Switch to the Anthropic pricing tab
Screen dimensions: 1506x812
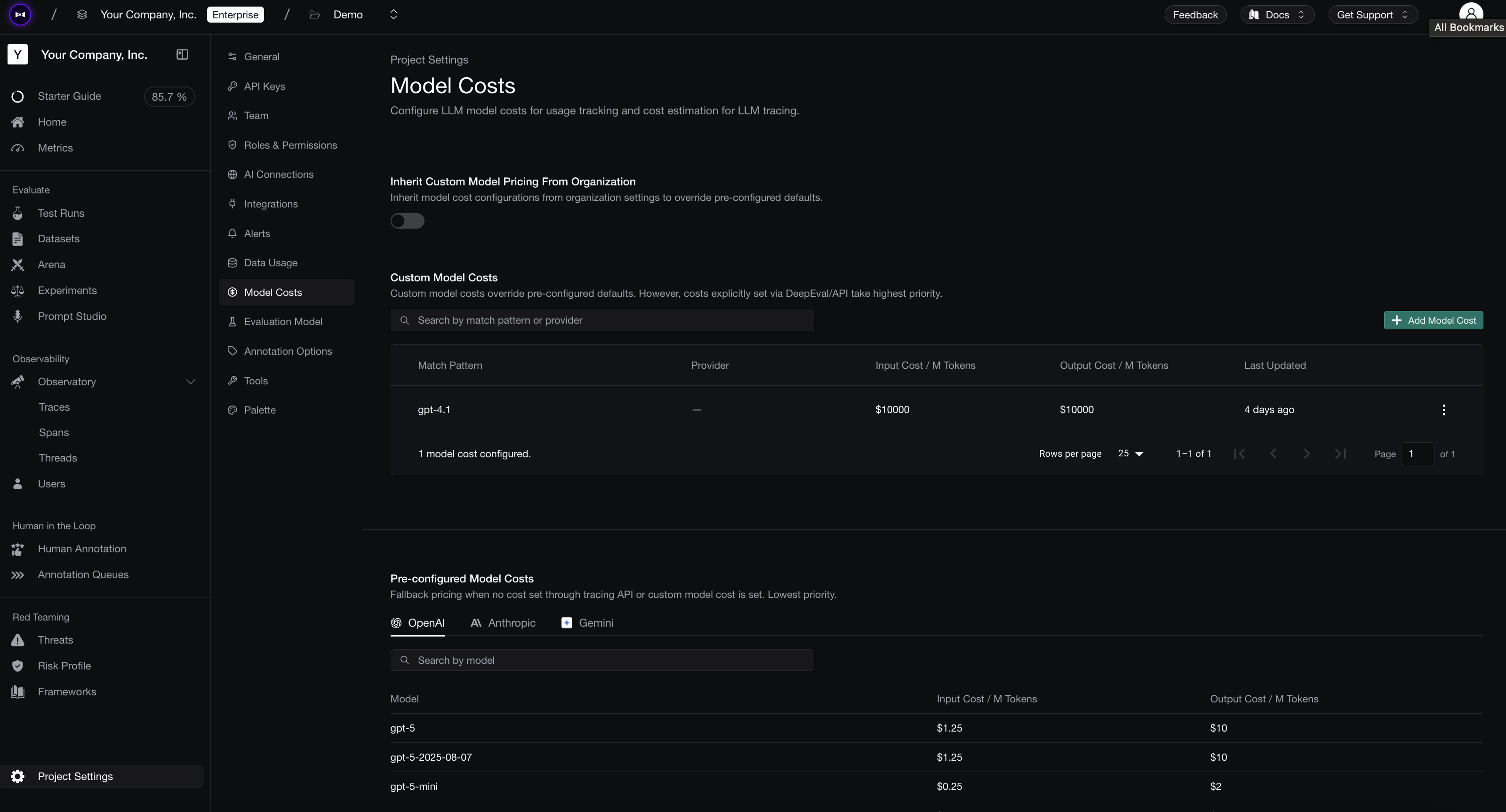point(503,623)
